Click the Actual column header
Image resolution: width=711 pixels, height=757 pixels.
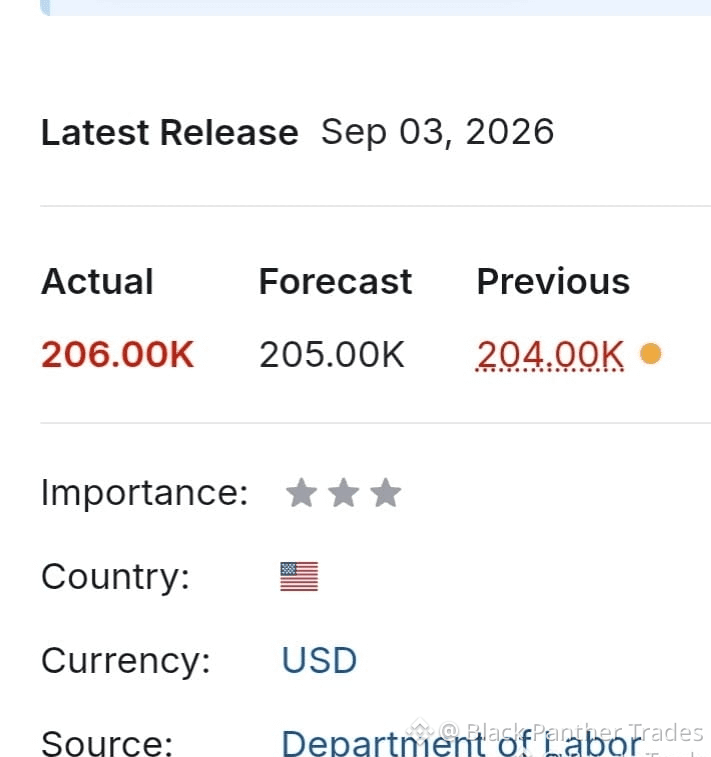[x=97, y=281]
